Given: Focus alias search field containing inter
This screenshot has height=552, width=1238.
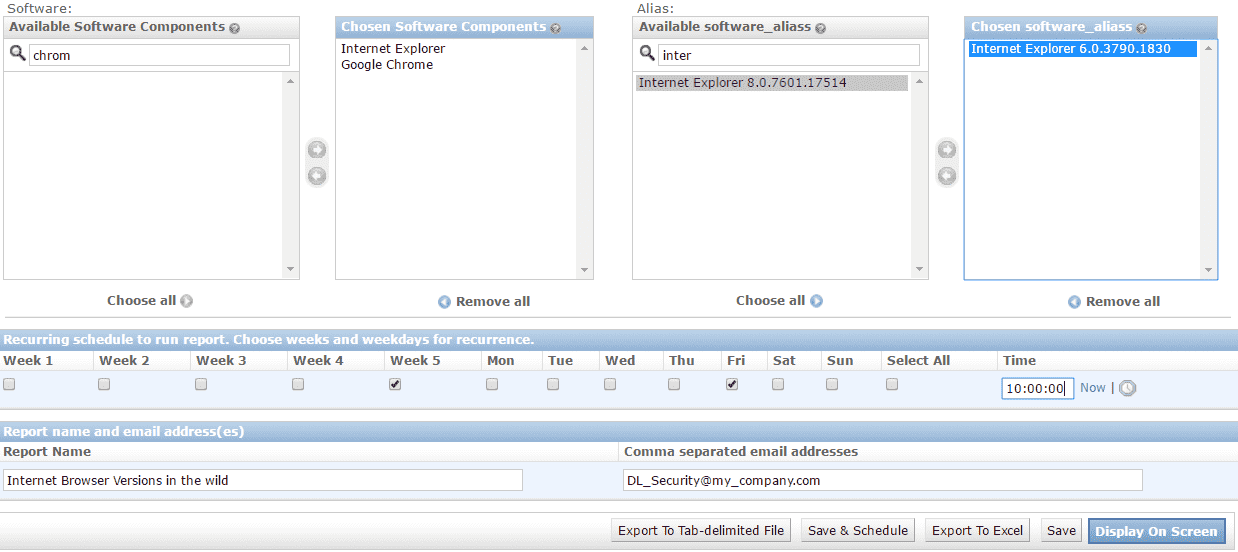Looking at the screenshot, I should click(789, 55).
